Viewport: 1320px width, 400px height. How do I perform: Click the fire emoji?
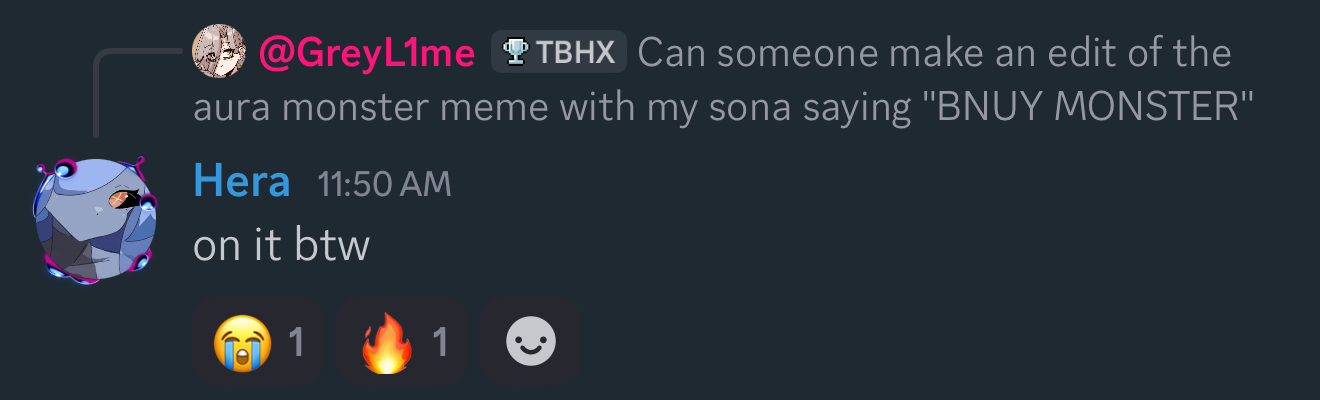386,343
